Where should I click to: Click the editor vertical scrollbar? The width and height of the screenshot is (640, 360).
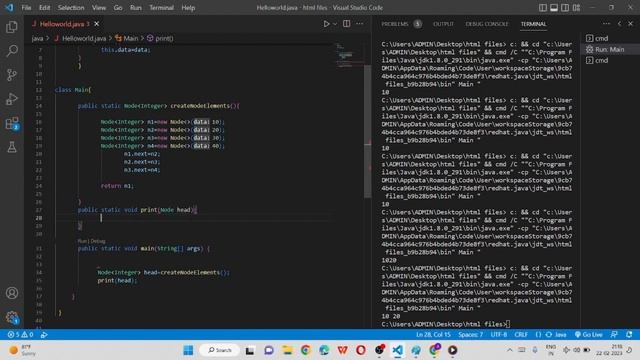[x=367, y=131]
